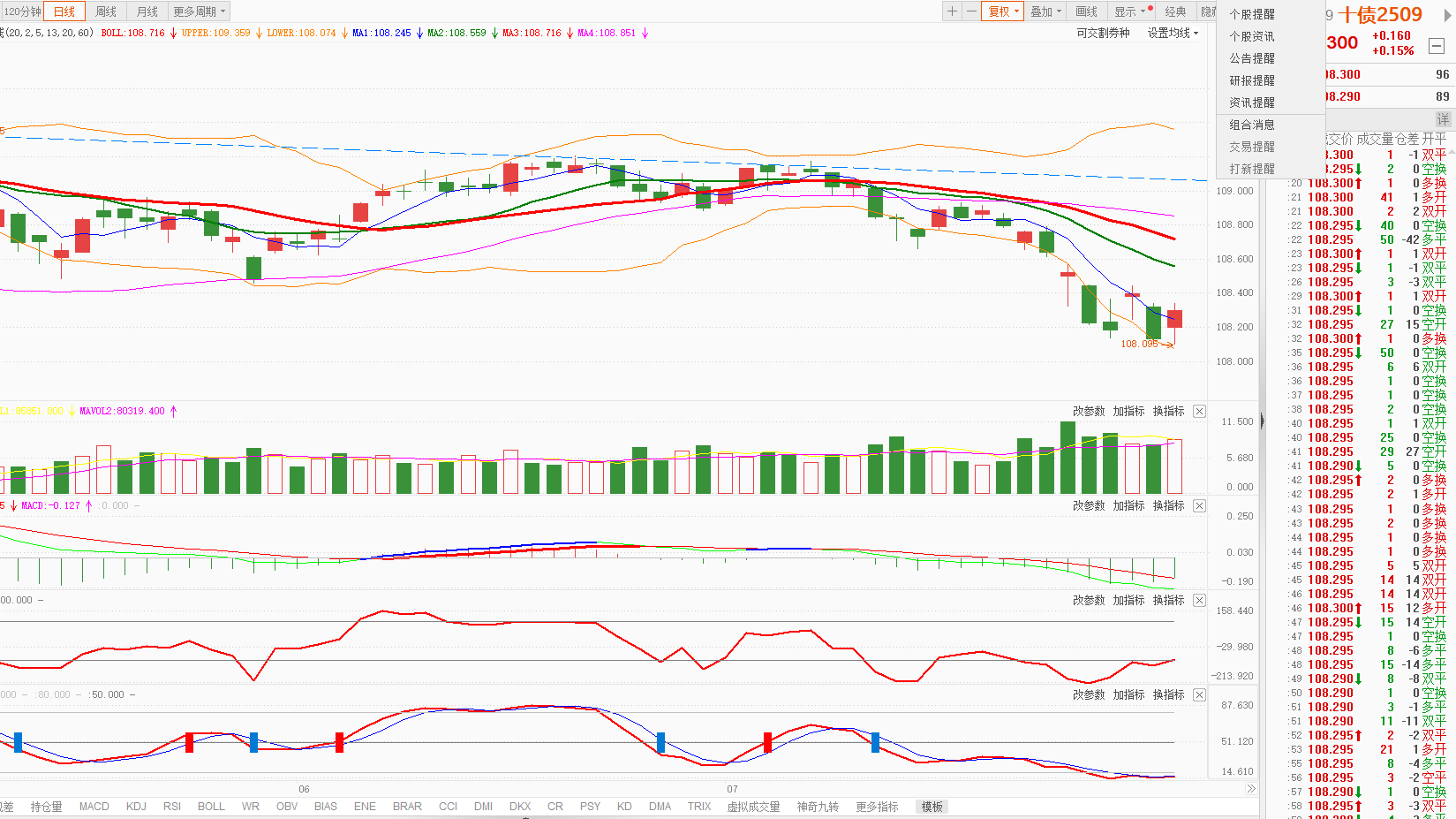The height and width of the screenshot is (819, 1456).
Task: Close the third indicator panel with X icon
Action: (x=1199, y=600)
